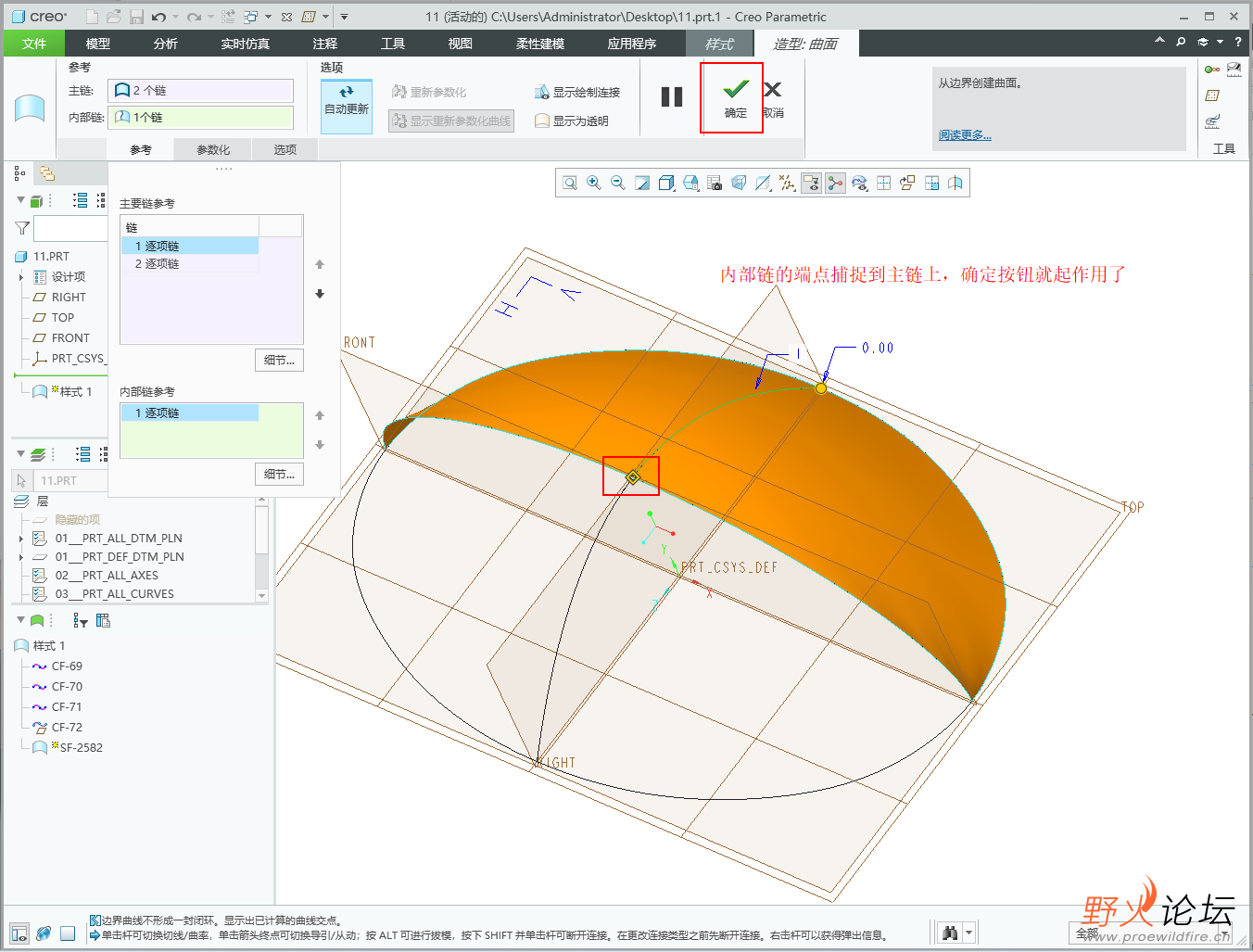Open the Undo dropdown arrow
The image size is (1253, 952).
tap(175, 17)
